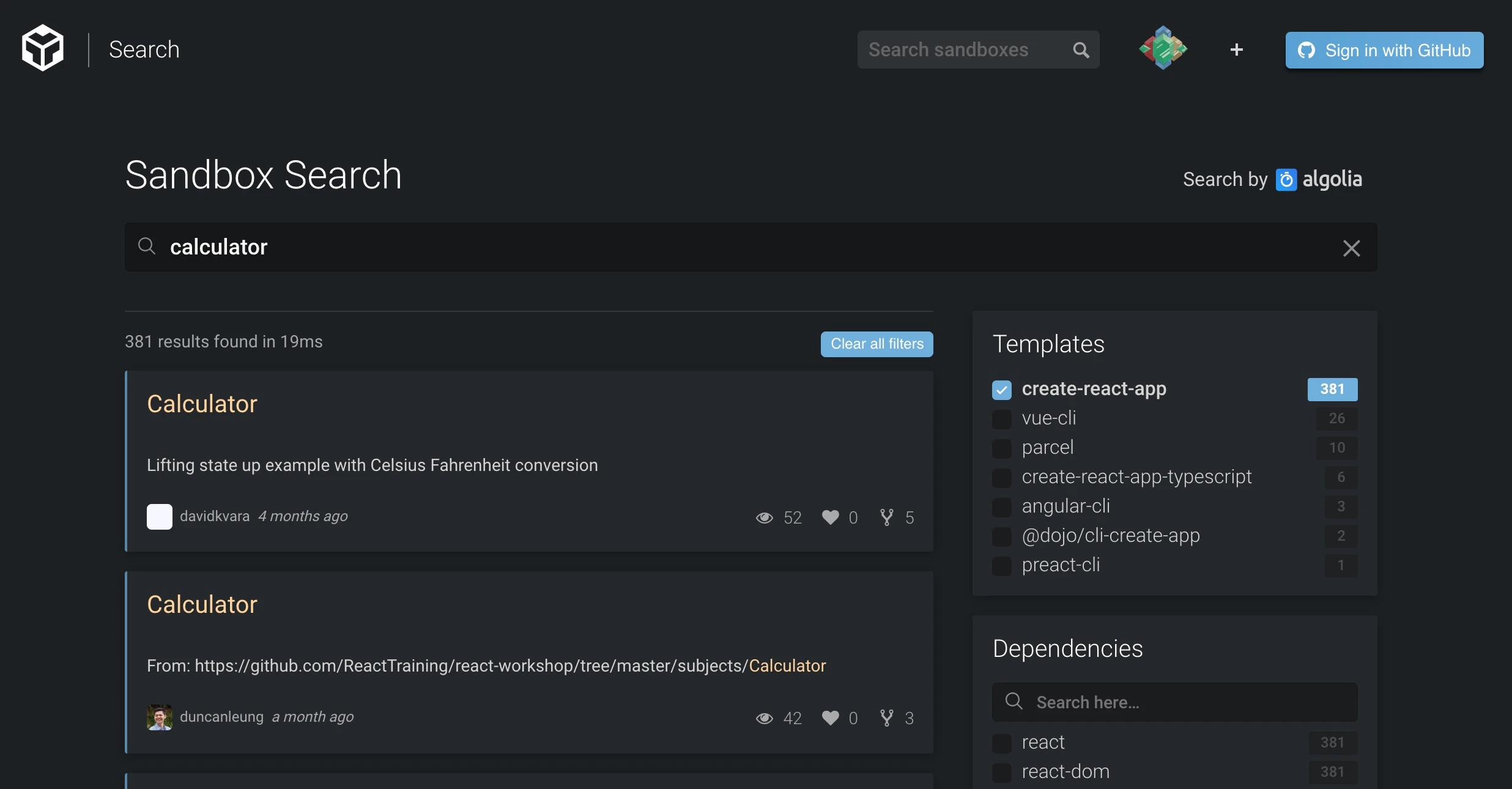Sign in with GitHub button
Screen dimensions: 1512x789
tap(1384, 50)
